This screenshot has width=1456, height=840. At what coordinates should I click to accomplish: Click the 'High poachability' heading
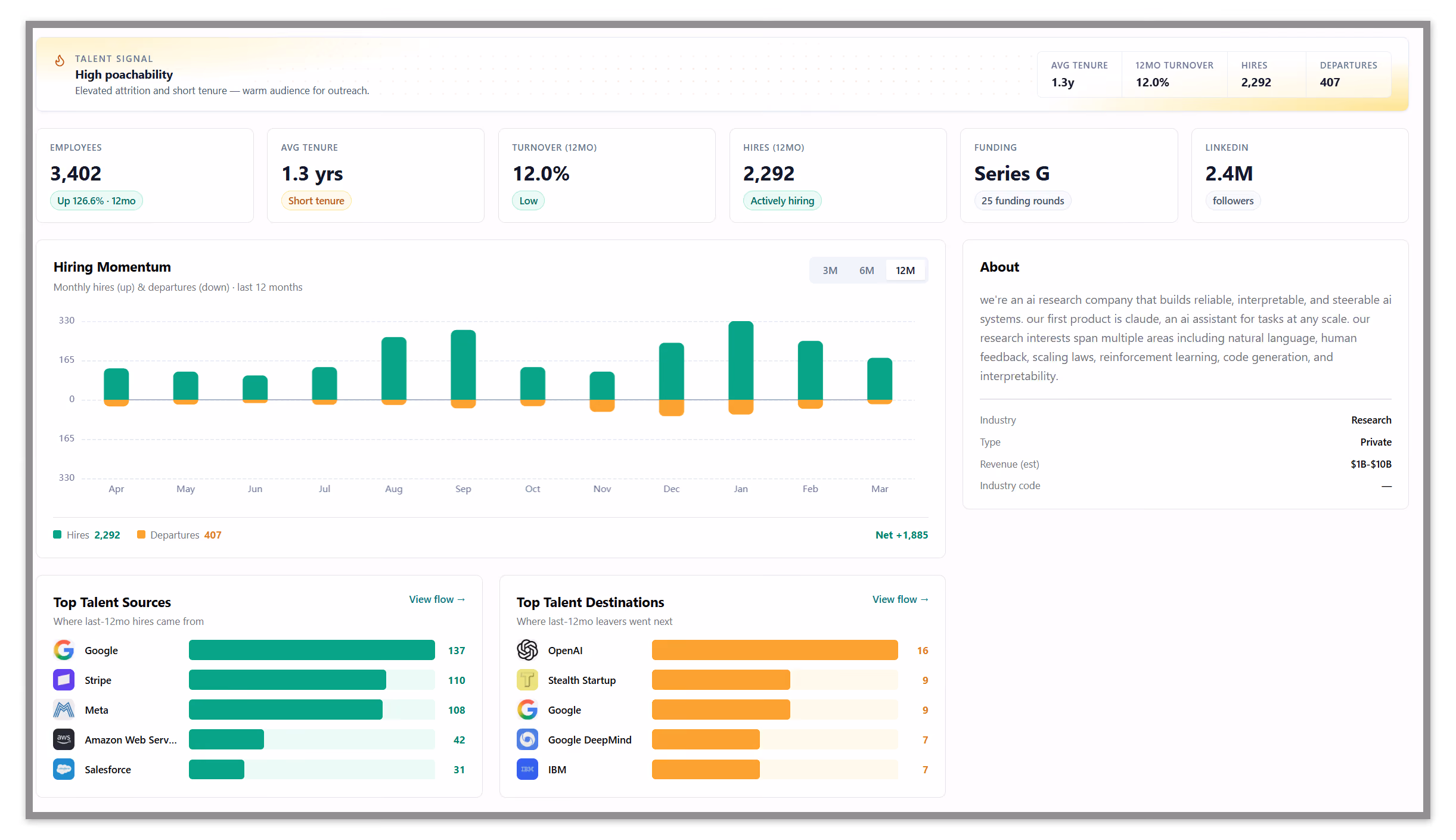tap(124, 74)
